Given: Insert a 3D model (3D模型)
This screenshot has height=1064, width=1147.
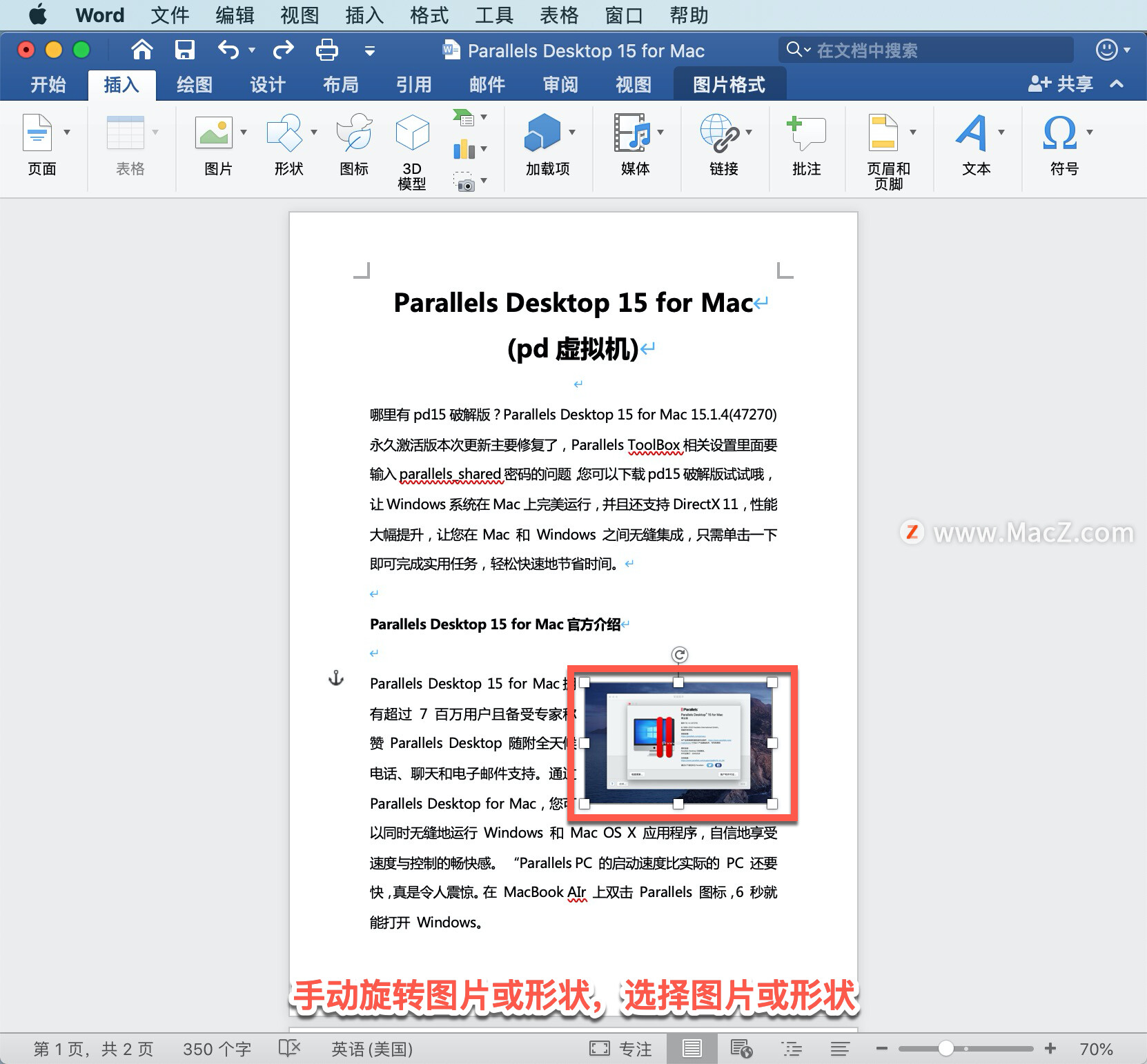Looking at the screenshot, I should [x=412, y=152].
